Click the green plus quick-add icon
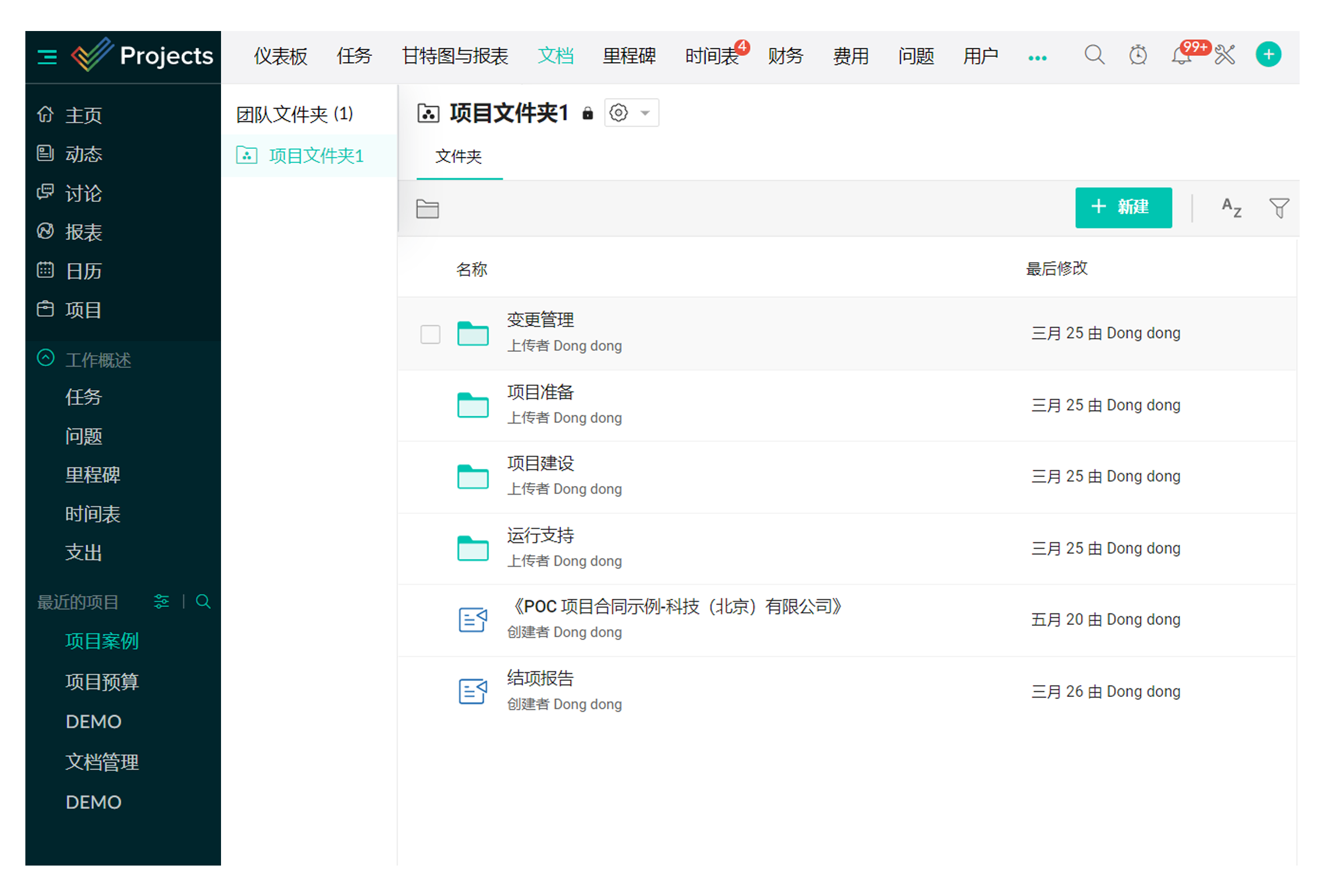 (1268, 55)
